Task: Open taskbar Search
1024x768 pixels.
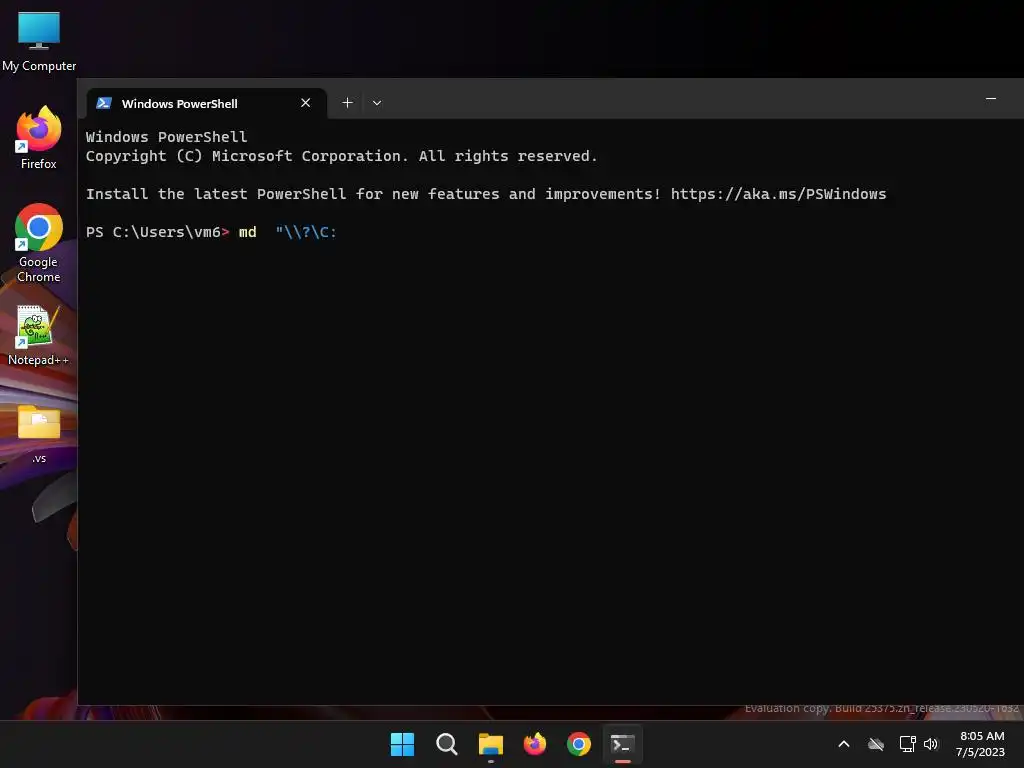Action: 447,744
